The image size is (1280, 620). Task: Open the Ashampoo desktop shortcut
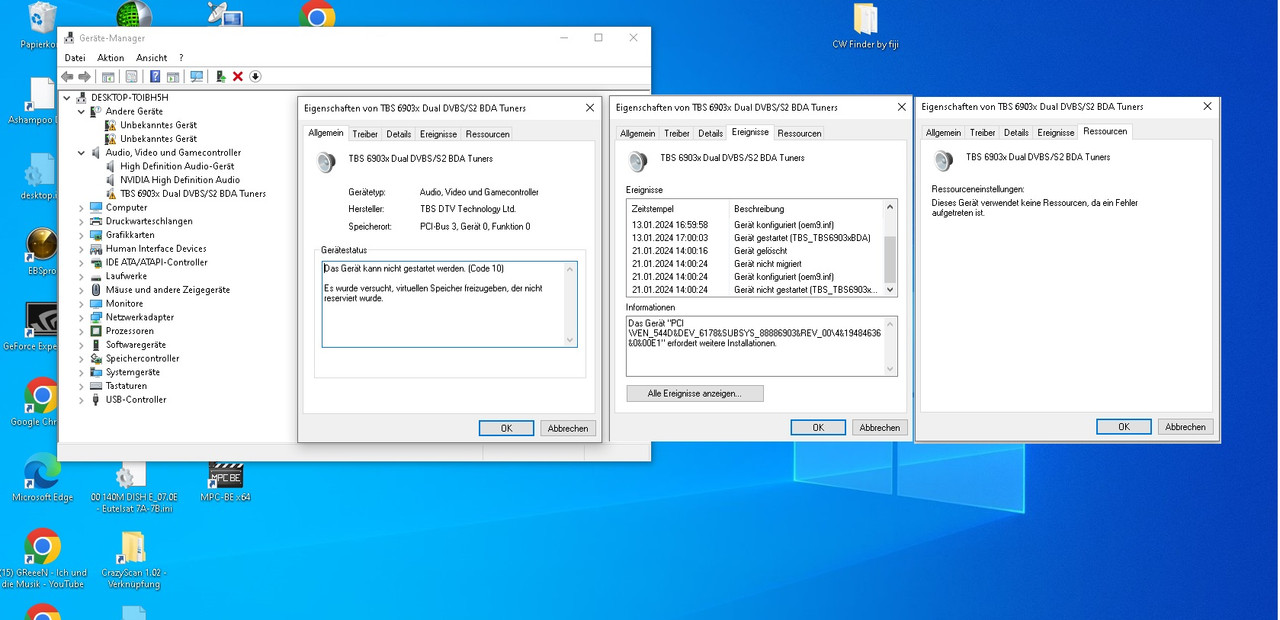pyautogui.click(x=40, y=101)
